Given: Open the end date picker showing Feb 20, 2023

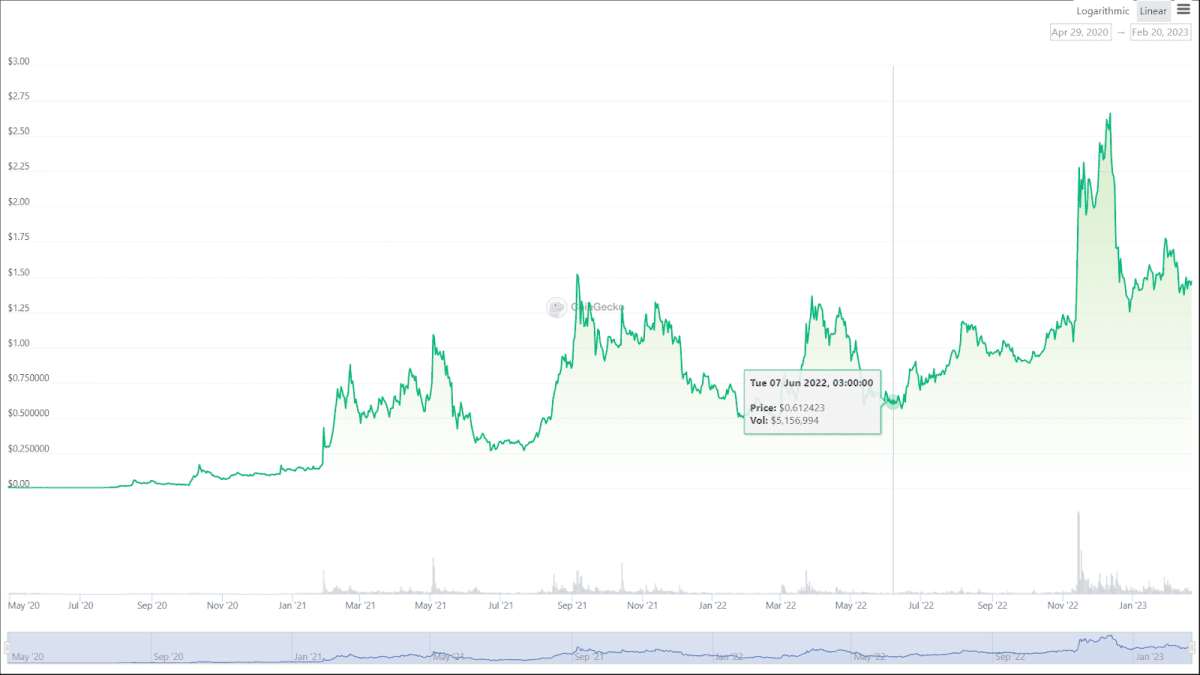Looking at the screenshot, I should [x=1160, y=31].
